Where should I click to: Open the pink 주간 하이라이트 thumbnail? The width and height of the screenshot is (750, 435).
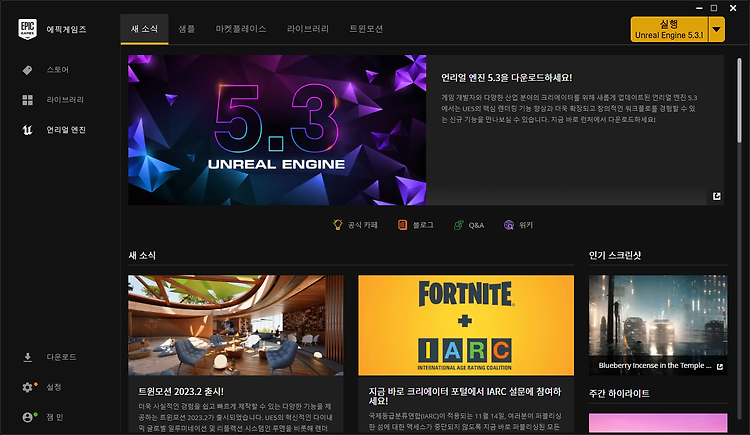tap(658, 423)
